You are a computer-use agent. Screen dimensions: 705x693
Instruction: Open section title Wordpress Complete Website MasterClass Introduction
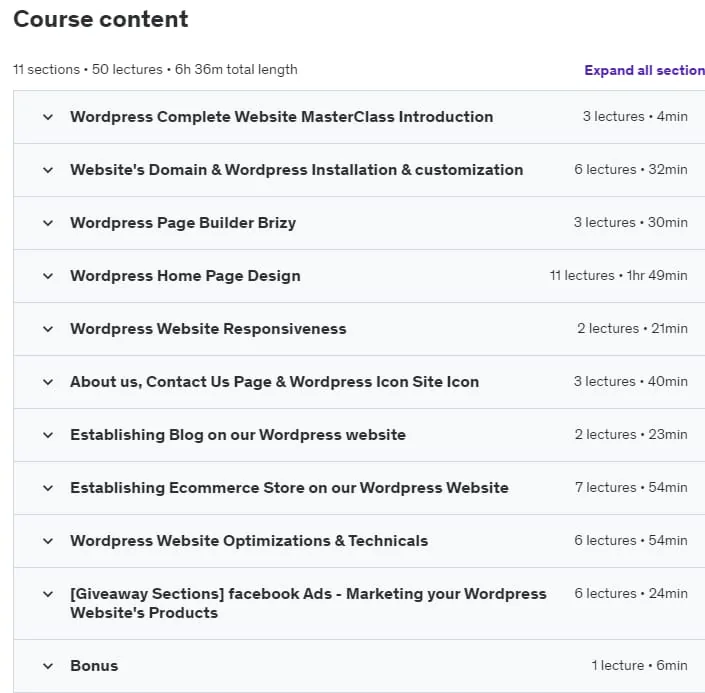(x=281, y=117)
